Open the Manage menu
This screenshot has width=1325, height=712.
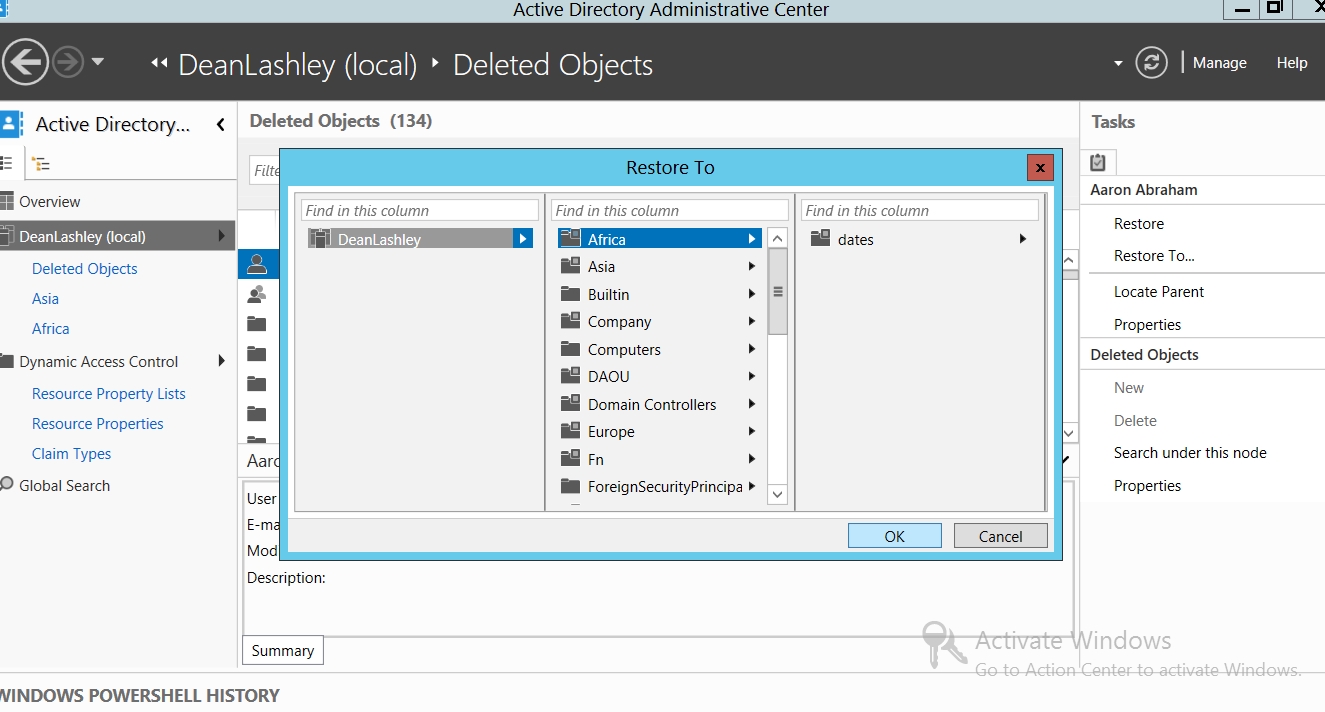pyautogui.click(x=1219, y=63)
